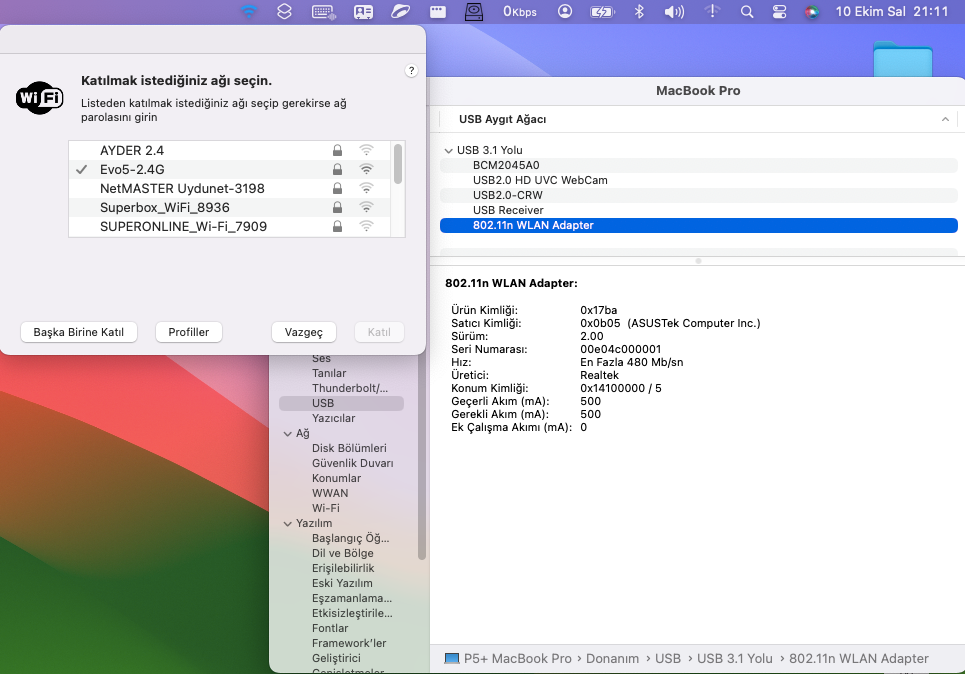Select the checked Evo5-2.4G network
The image size is (965, 674).
tap(229, 169)
